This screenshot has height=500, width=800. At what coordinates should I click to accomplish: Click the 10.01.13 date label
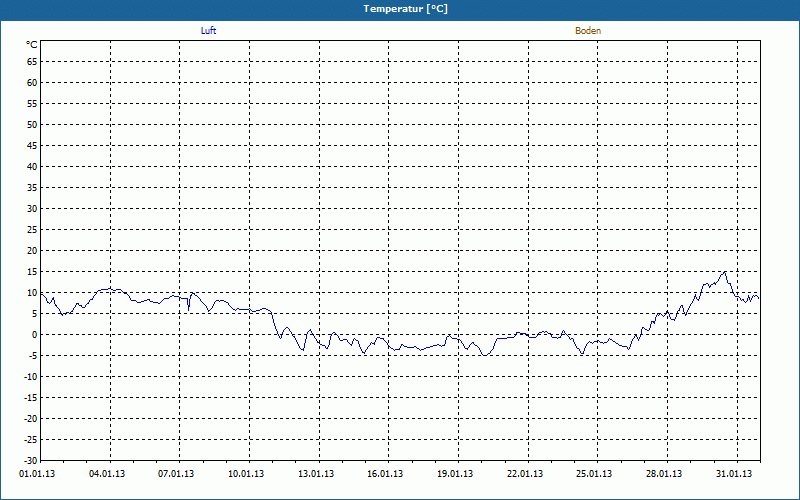pyautogui.click(x=246, y=474)
